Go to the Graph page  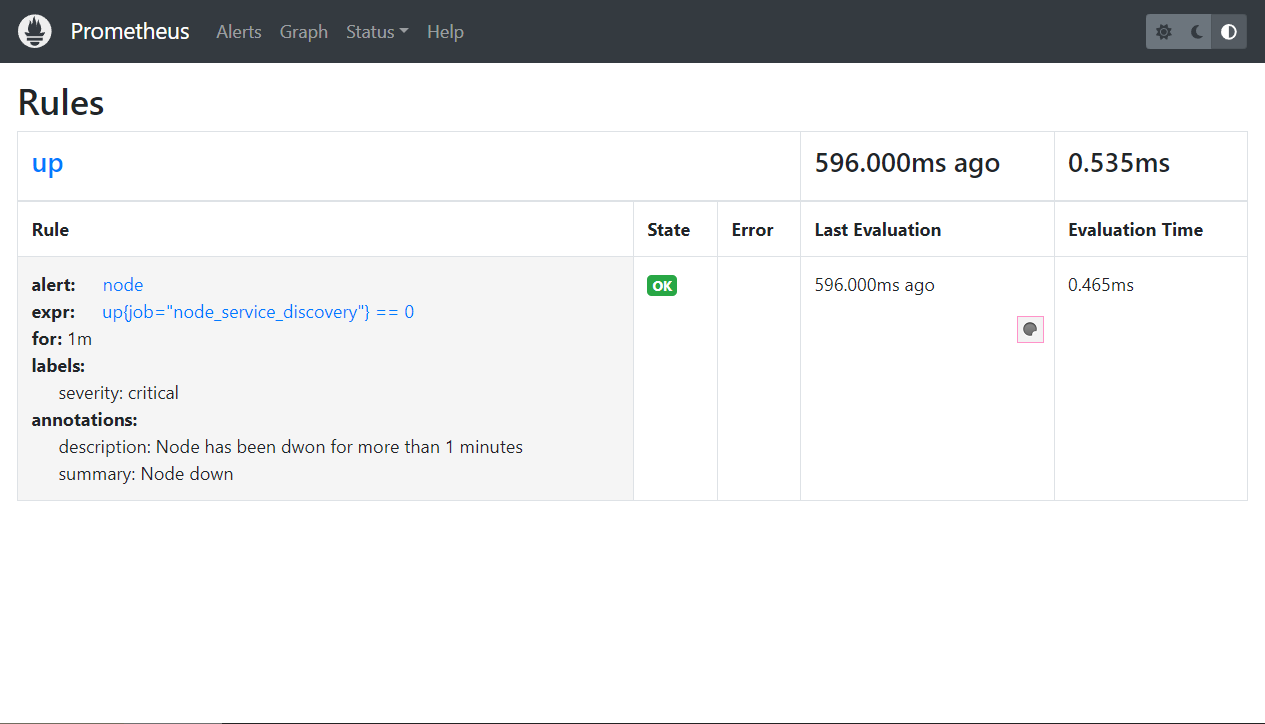303,32
